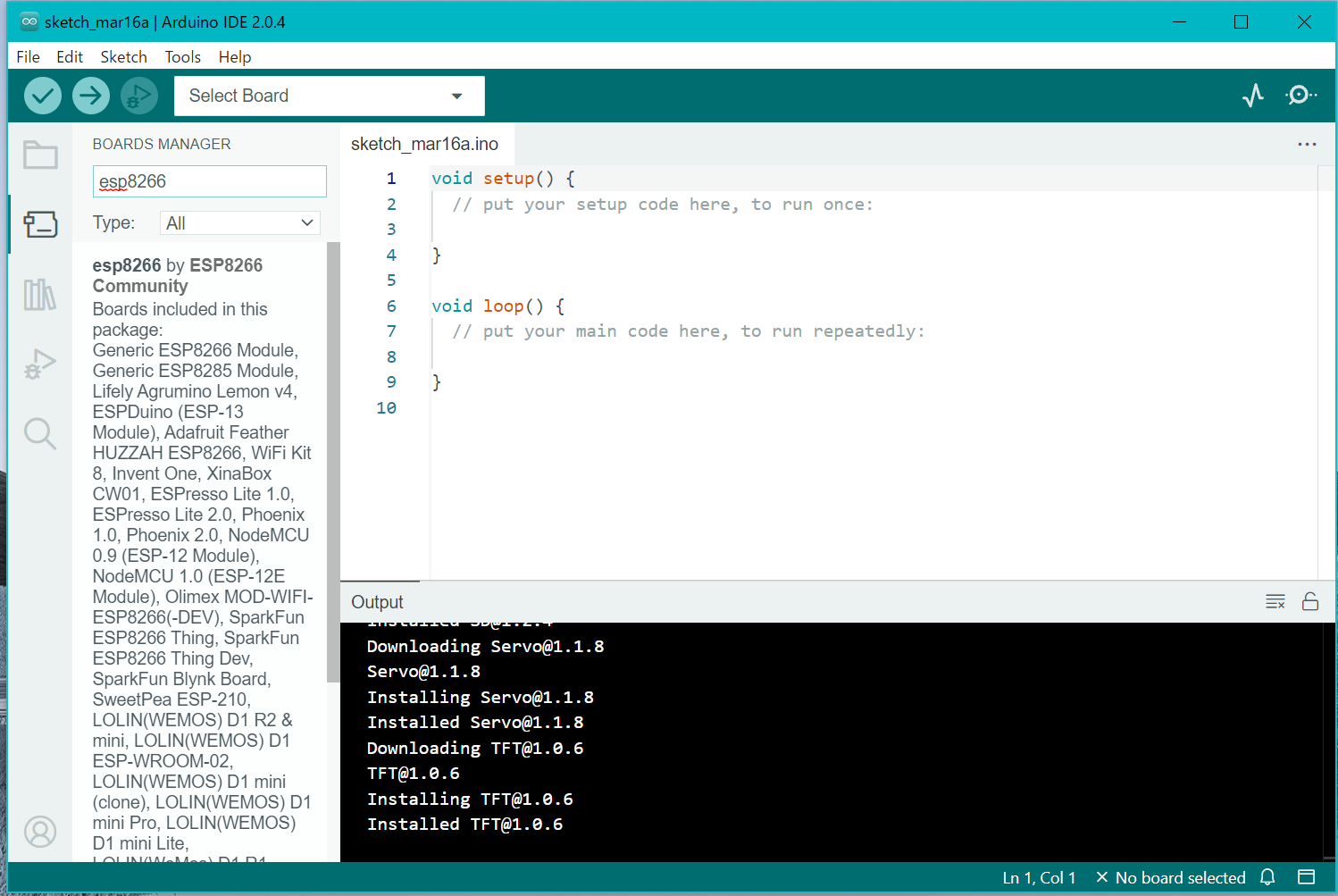Open the Select Board dropdown
Viewport: 1338px width, 896px height.
pos(329,96)
